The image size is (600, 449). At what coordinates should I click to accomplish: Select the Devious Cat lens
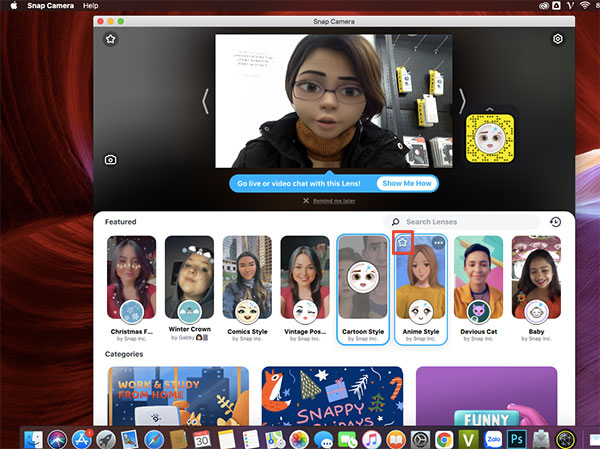[478, 278]
